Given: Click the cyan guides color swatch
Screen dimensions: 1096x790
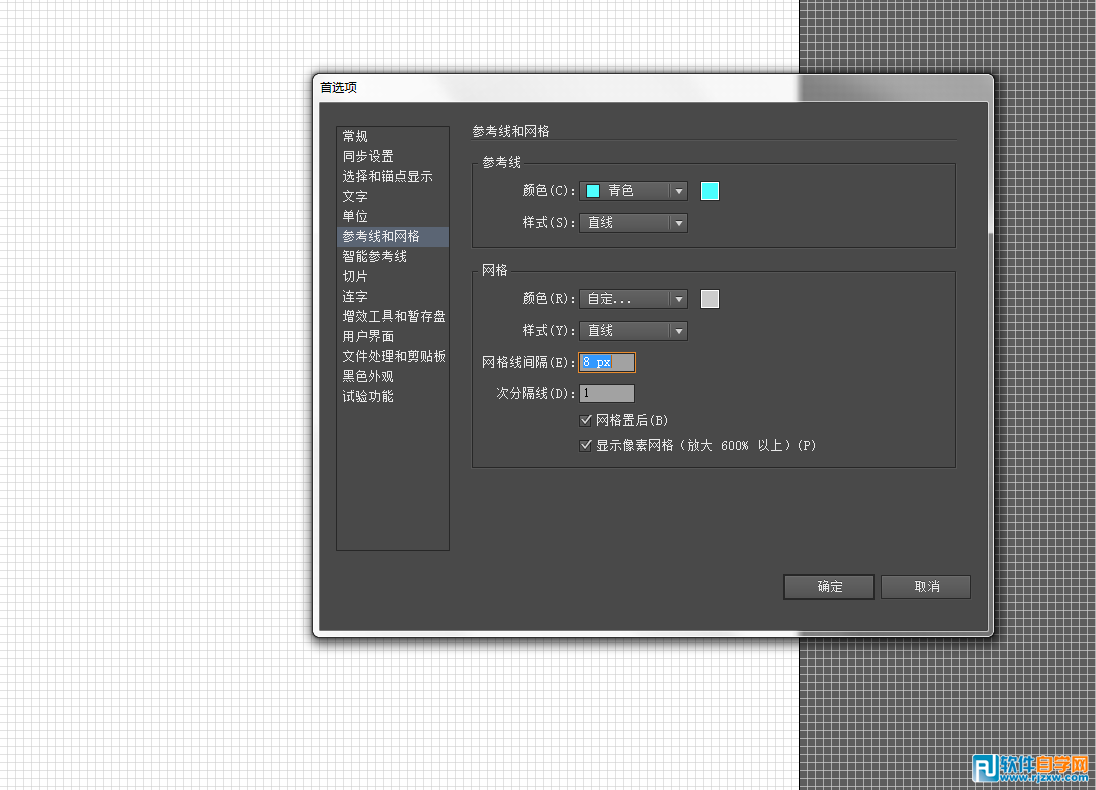Looking at the screenshot, I should (710, 191).
